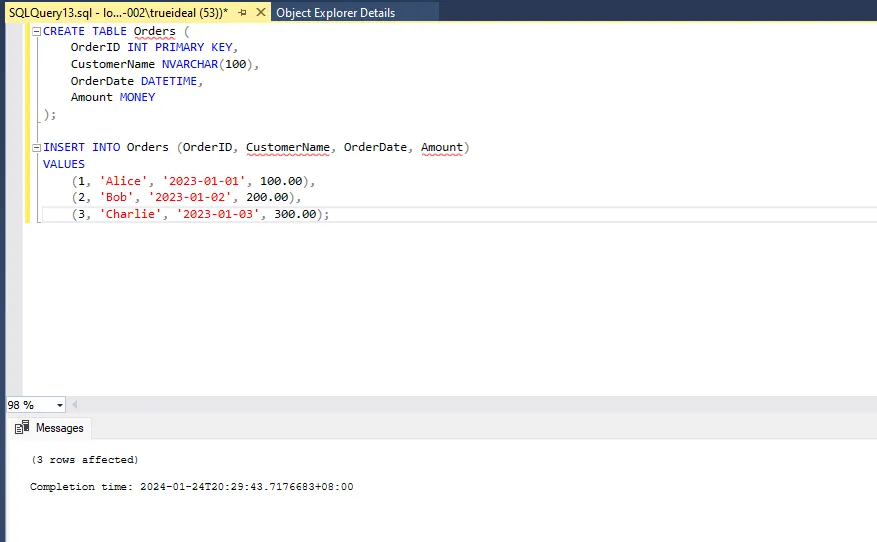This screenshot has height=542, width=877.
Task: Click the DATETIME data type keyword
Action: (171, 81)
